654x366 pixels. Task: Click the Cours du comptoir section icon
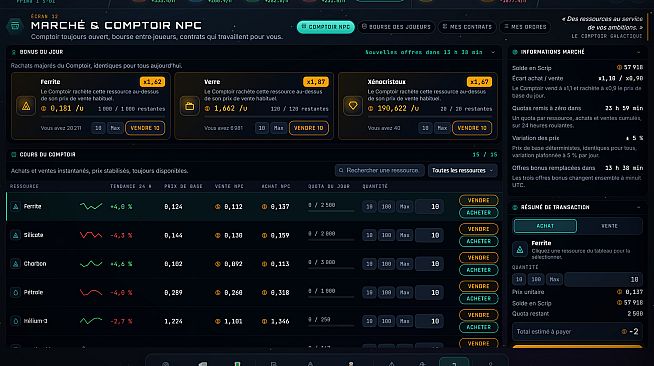pos(13,155)
